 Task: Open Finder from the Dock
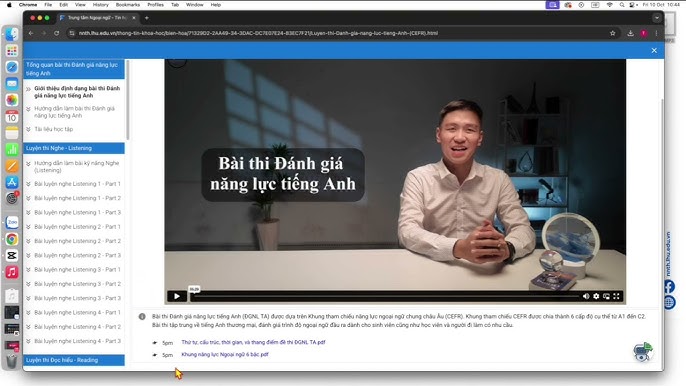12,34
